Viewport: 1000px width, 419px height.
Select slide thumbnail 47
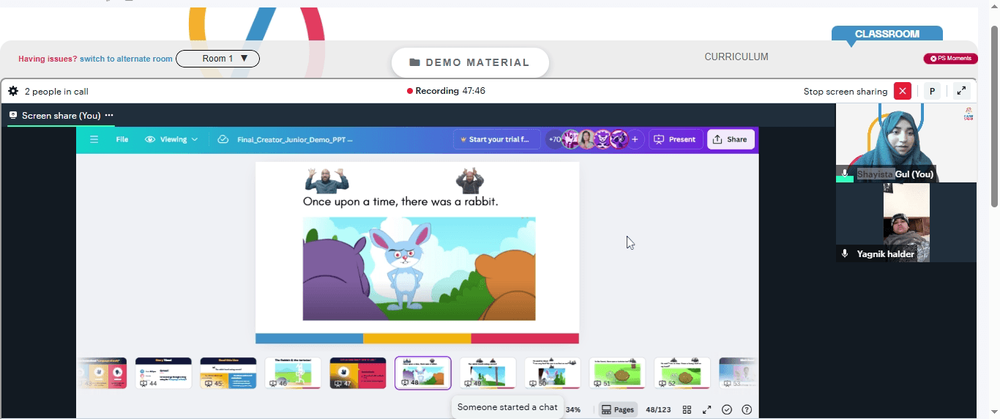point(358,373)
